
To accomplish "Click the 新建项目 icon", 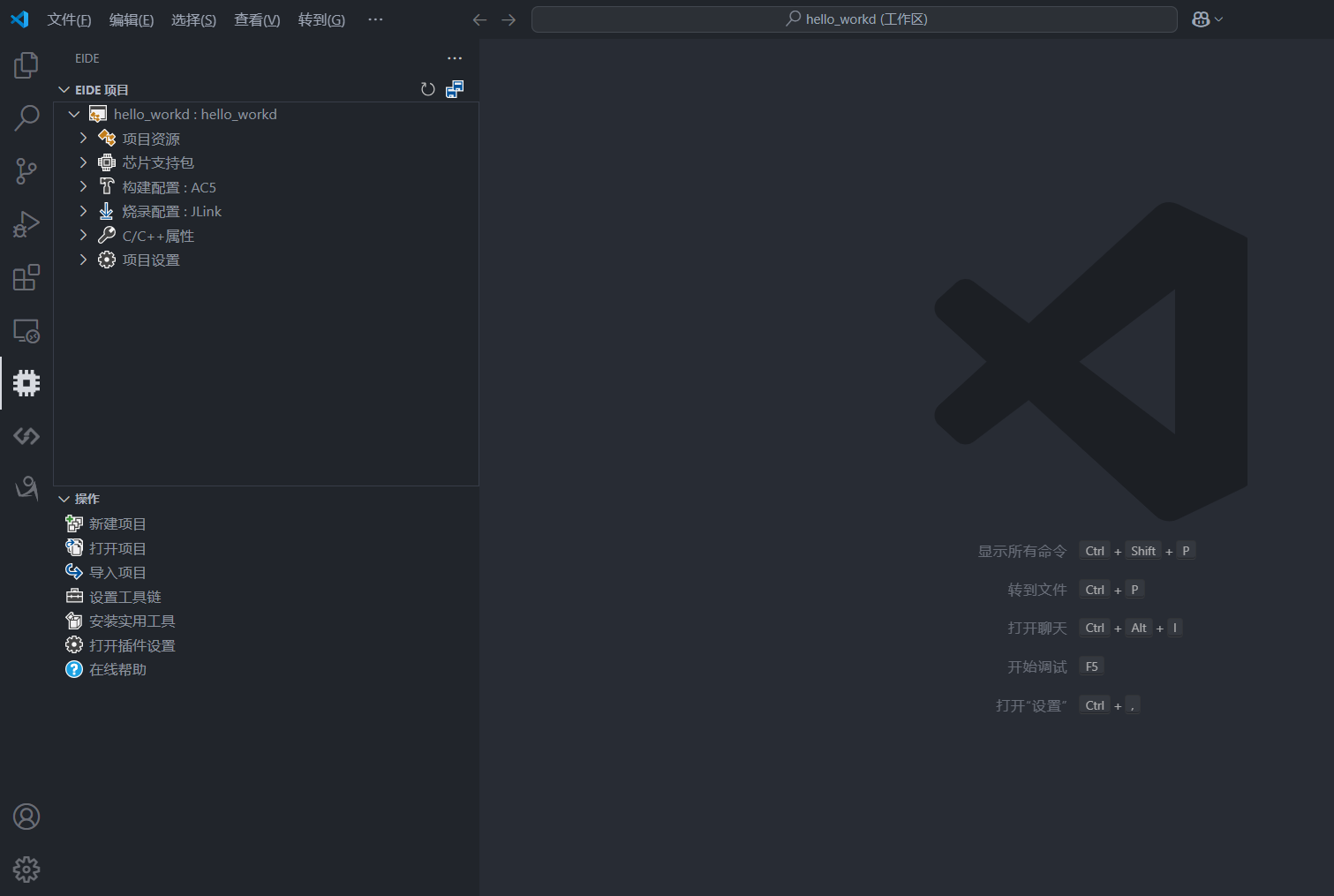I will tap(74, 523).
